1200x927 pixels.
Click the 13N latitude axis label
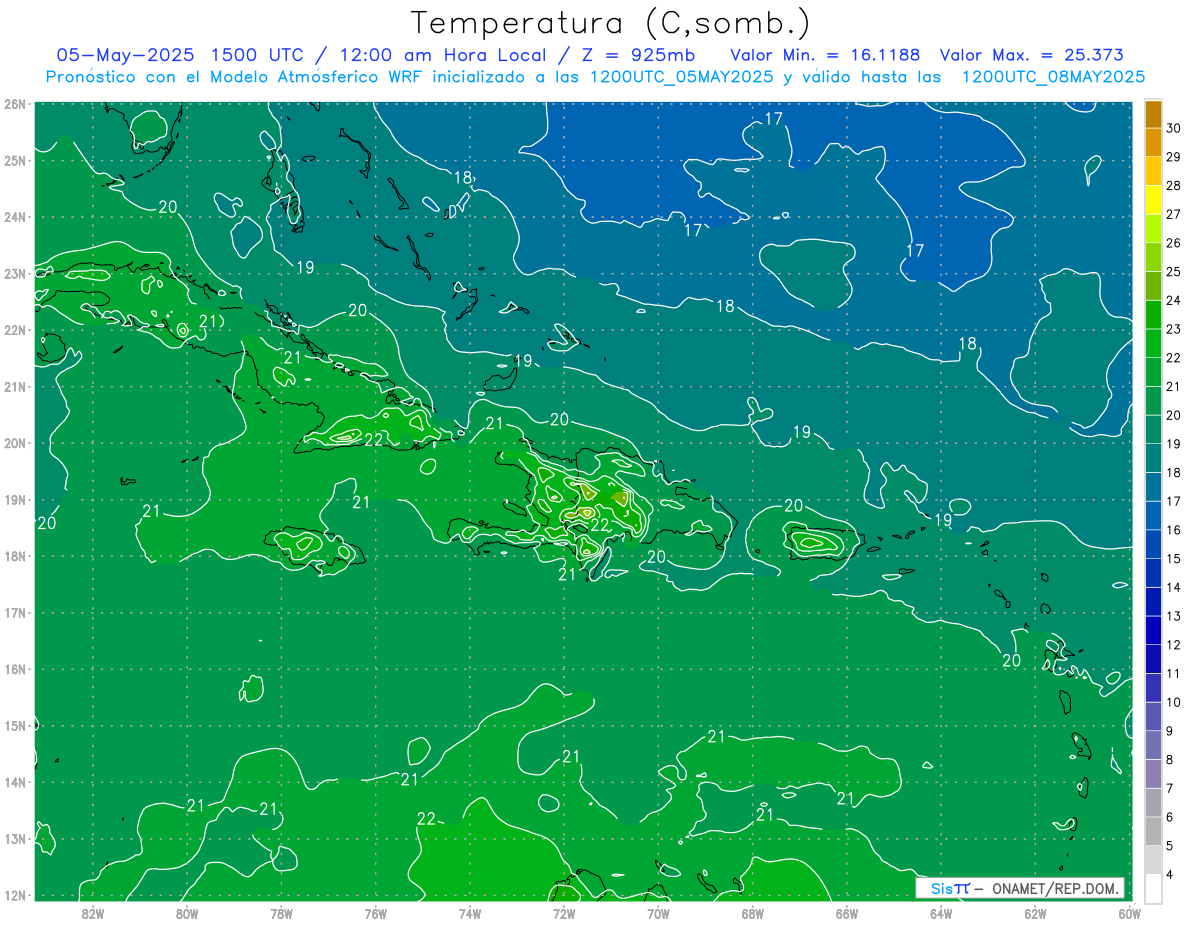click(x=14, y=838)
